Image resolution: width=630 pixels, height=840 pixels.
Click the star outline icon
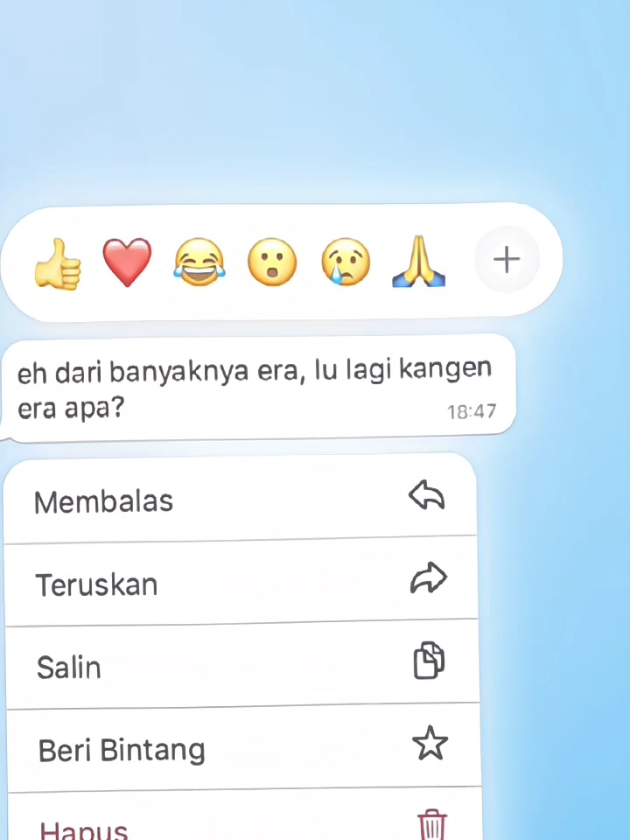click(x=430, y=743)
